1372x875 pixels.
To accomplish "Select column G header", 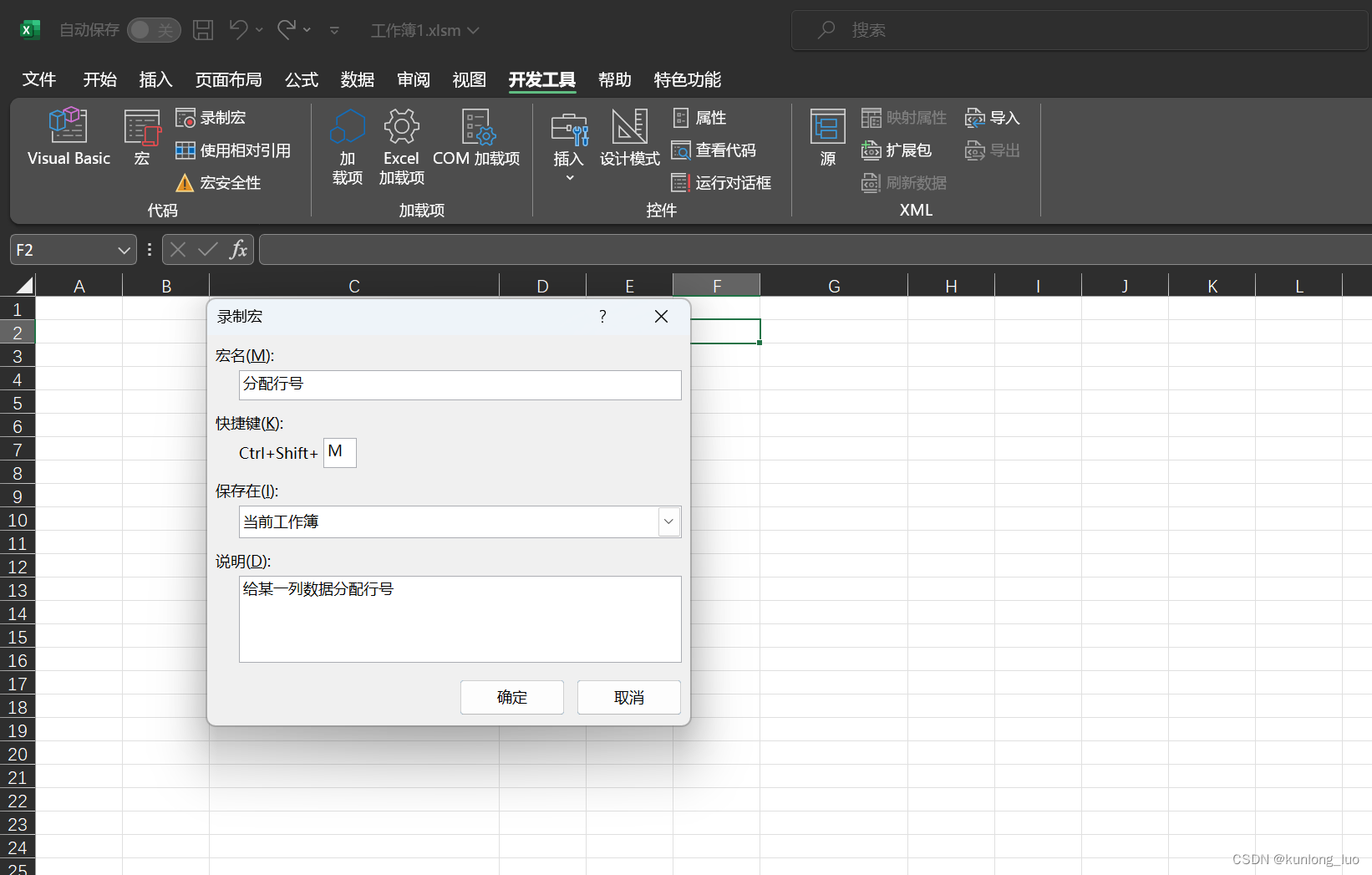I will pyautogui.click(x=834, y=286).
